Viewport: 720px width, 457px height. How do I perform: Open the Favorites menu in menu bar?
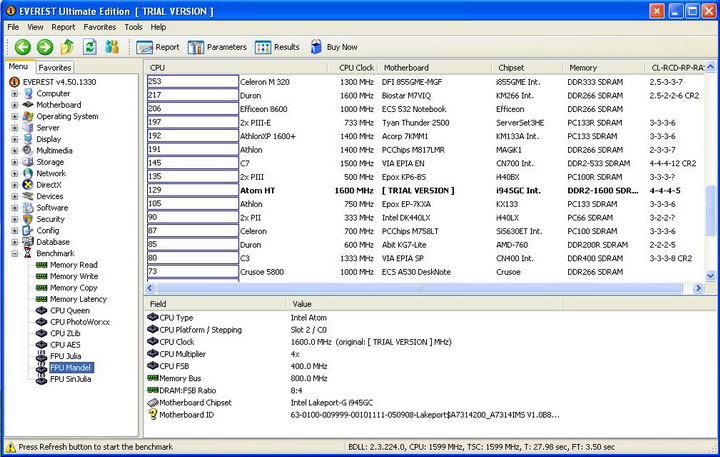100,27
